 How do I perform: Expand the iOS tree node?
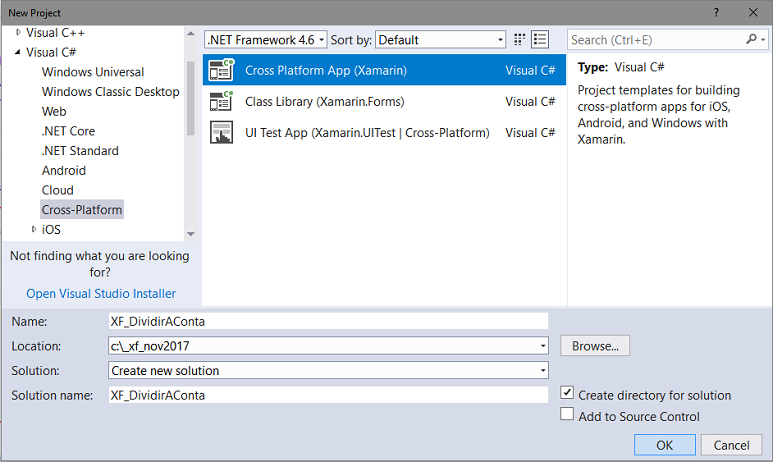[33, 229]
